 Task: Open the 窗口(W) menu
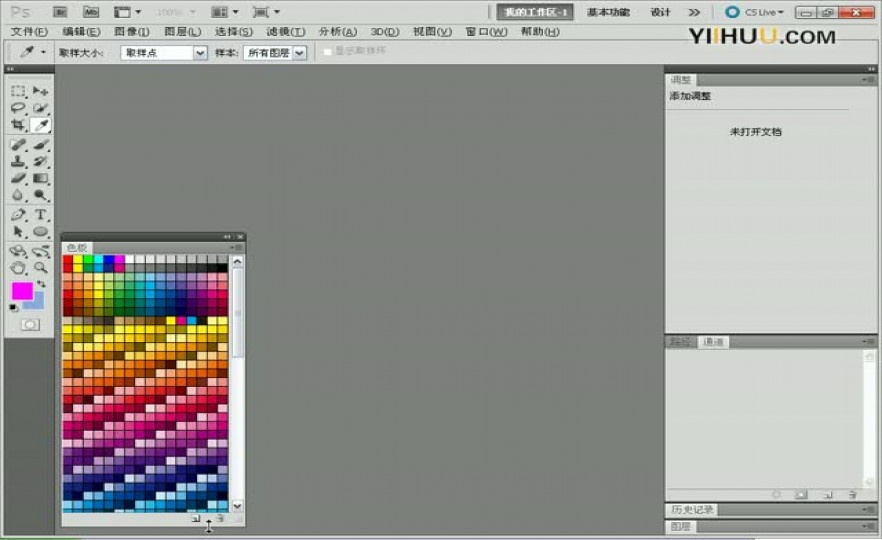click(486, 32)
